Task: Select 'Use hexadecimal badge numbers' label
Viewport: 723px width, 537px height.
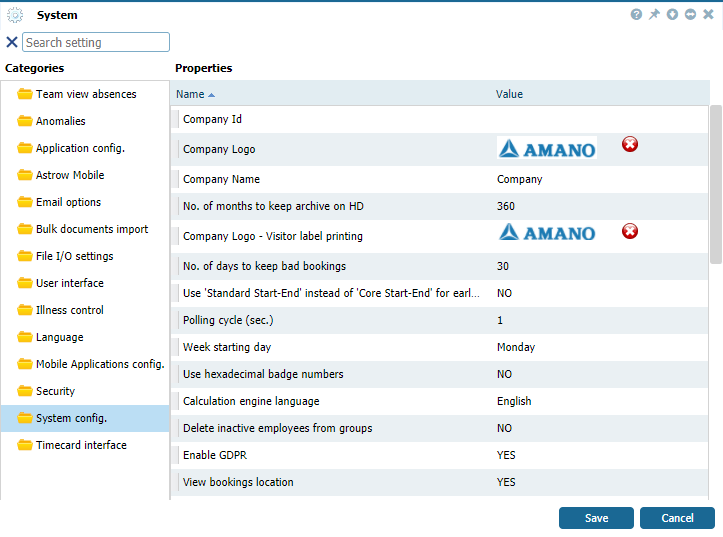Action: click(263, 374)
